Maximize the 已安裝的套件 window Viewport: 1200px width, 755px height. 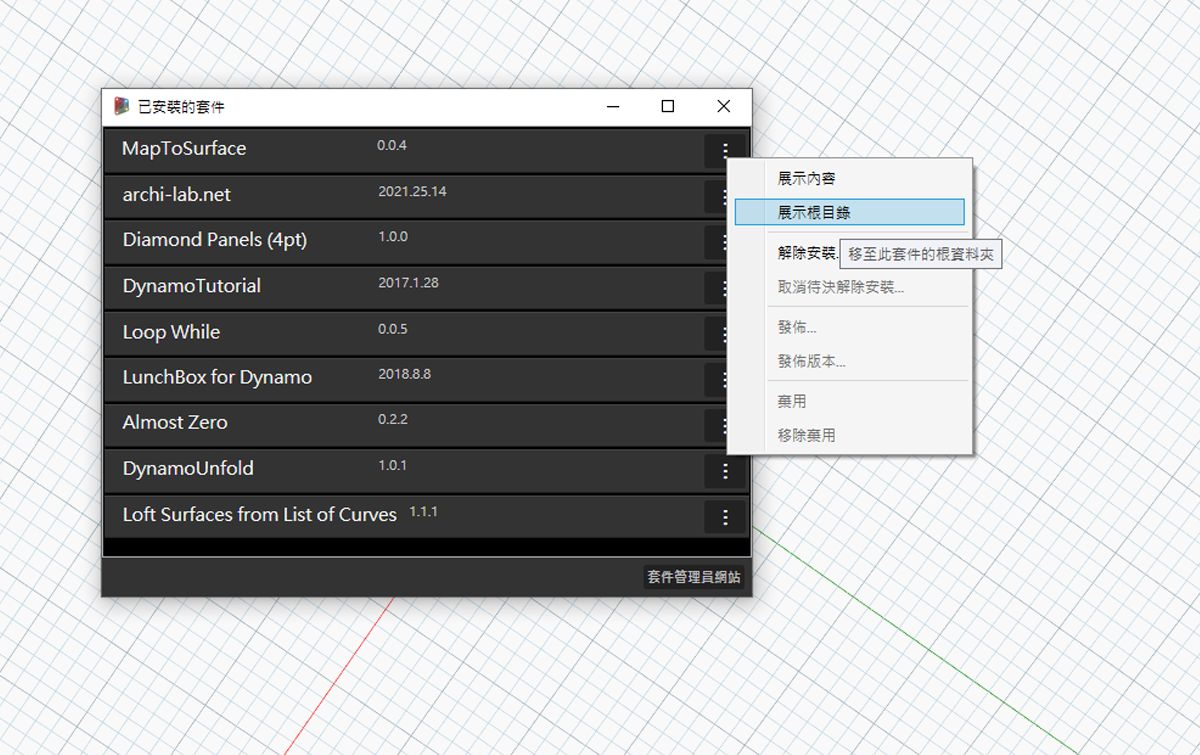coord(668,106)
